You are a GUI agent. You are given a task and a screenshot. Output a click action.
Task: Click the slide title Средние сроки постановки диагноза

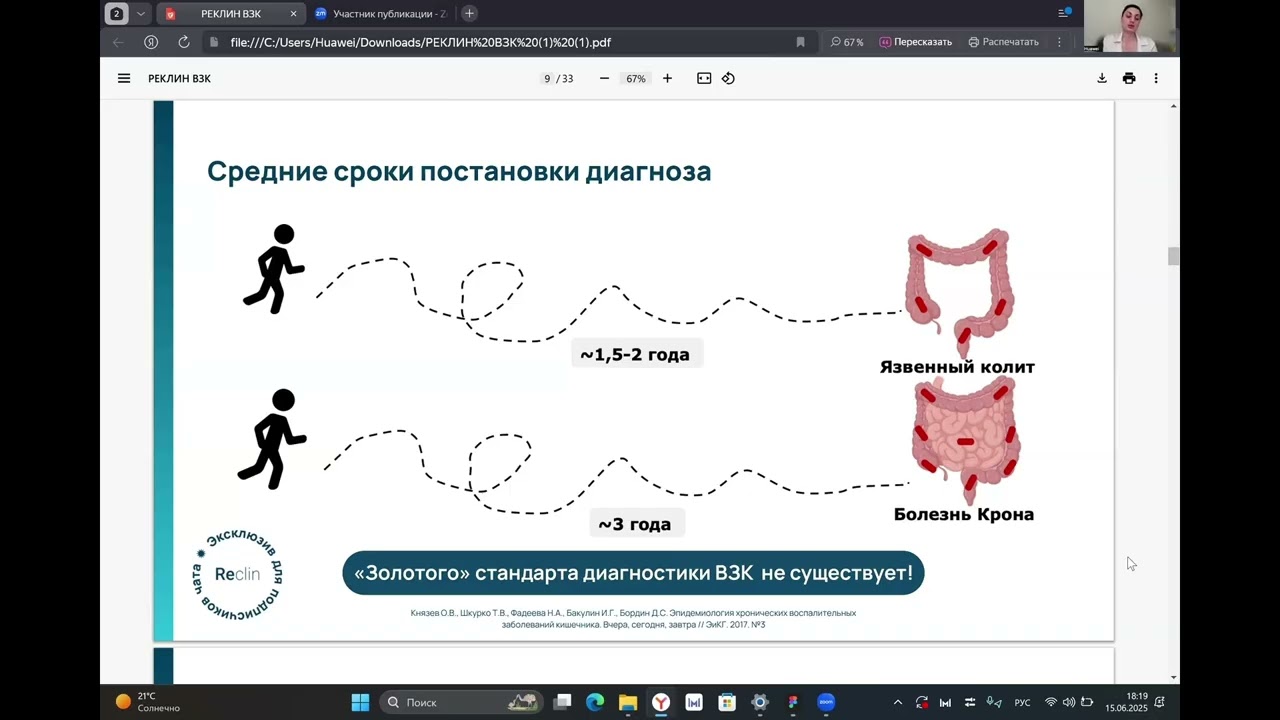click(x=459, y=171)
